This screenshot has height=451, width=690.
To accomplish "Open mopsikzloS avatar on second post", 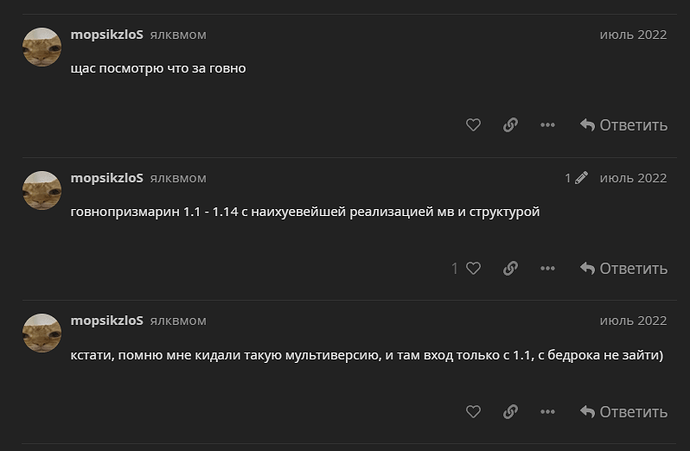I will pyautogui.click(x=42, y=190).
